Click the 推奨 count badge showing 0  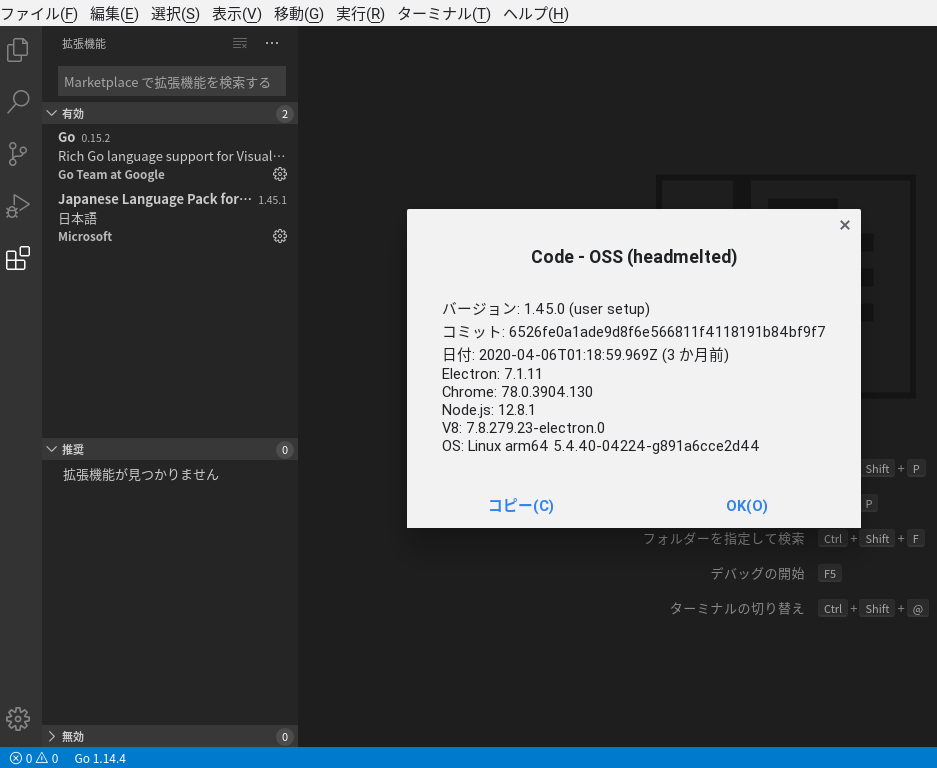285,449
